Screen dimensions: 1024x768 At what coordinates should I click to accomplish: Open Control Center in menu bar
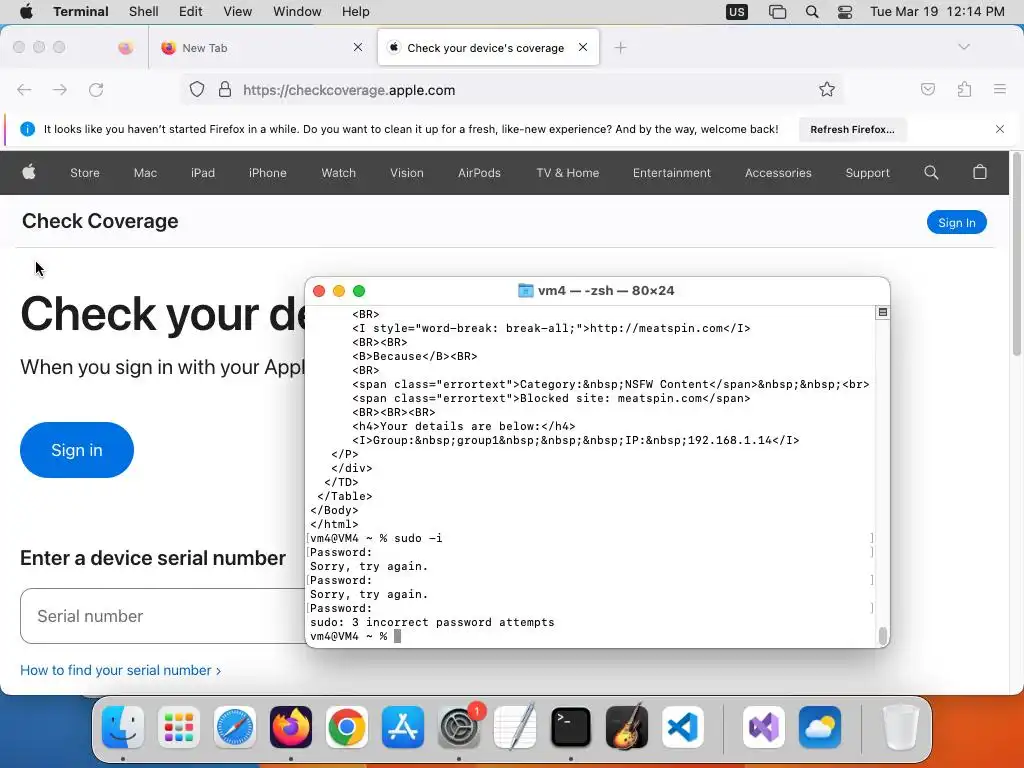844,12
